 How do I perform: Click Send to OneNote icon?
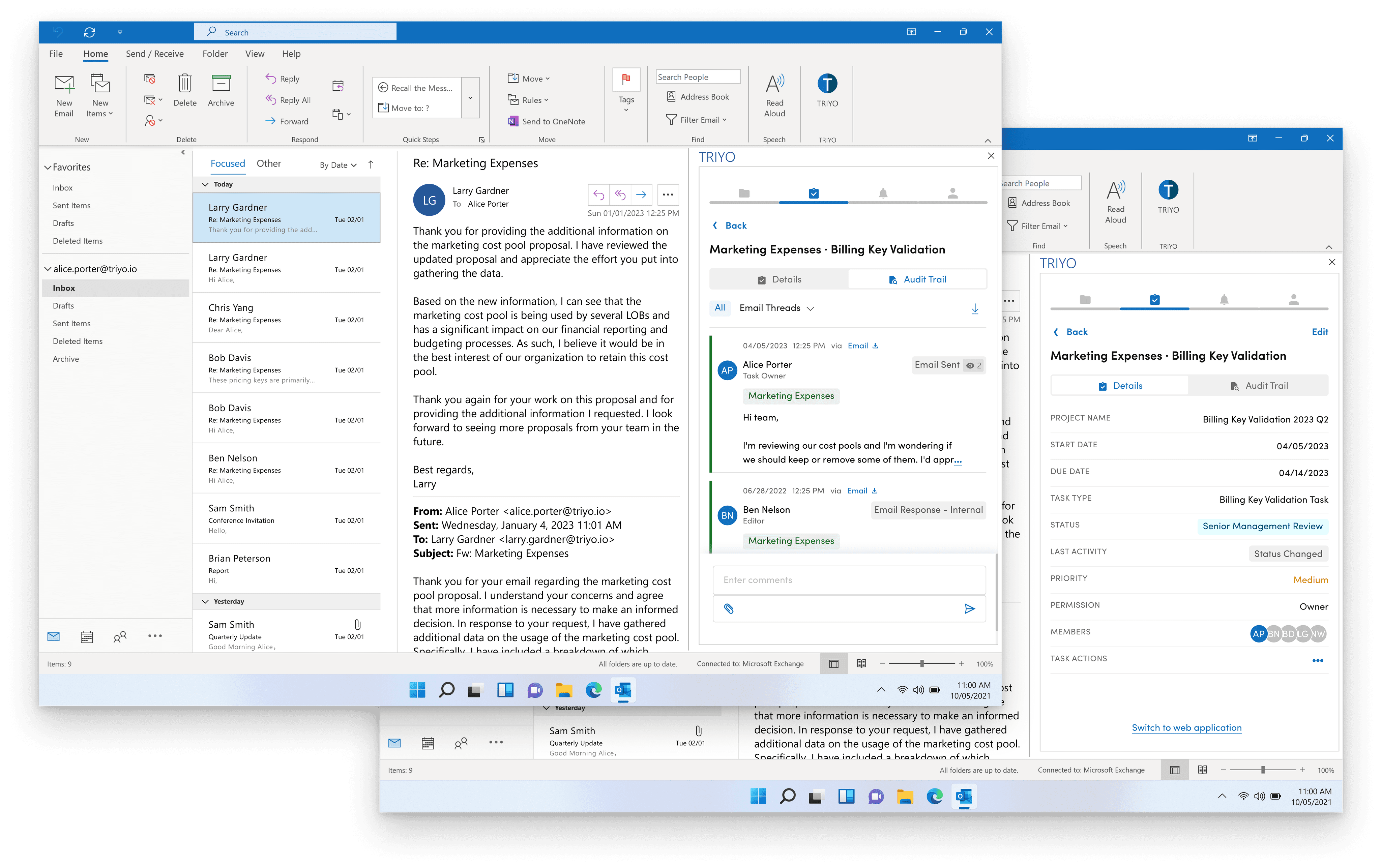[513, 122]
